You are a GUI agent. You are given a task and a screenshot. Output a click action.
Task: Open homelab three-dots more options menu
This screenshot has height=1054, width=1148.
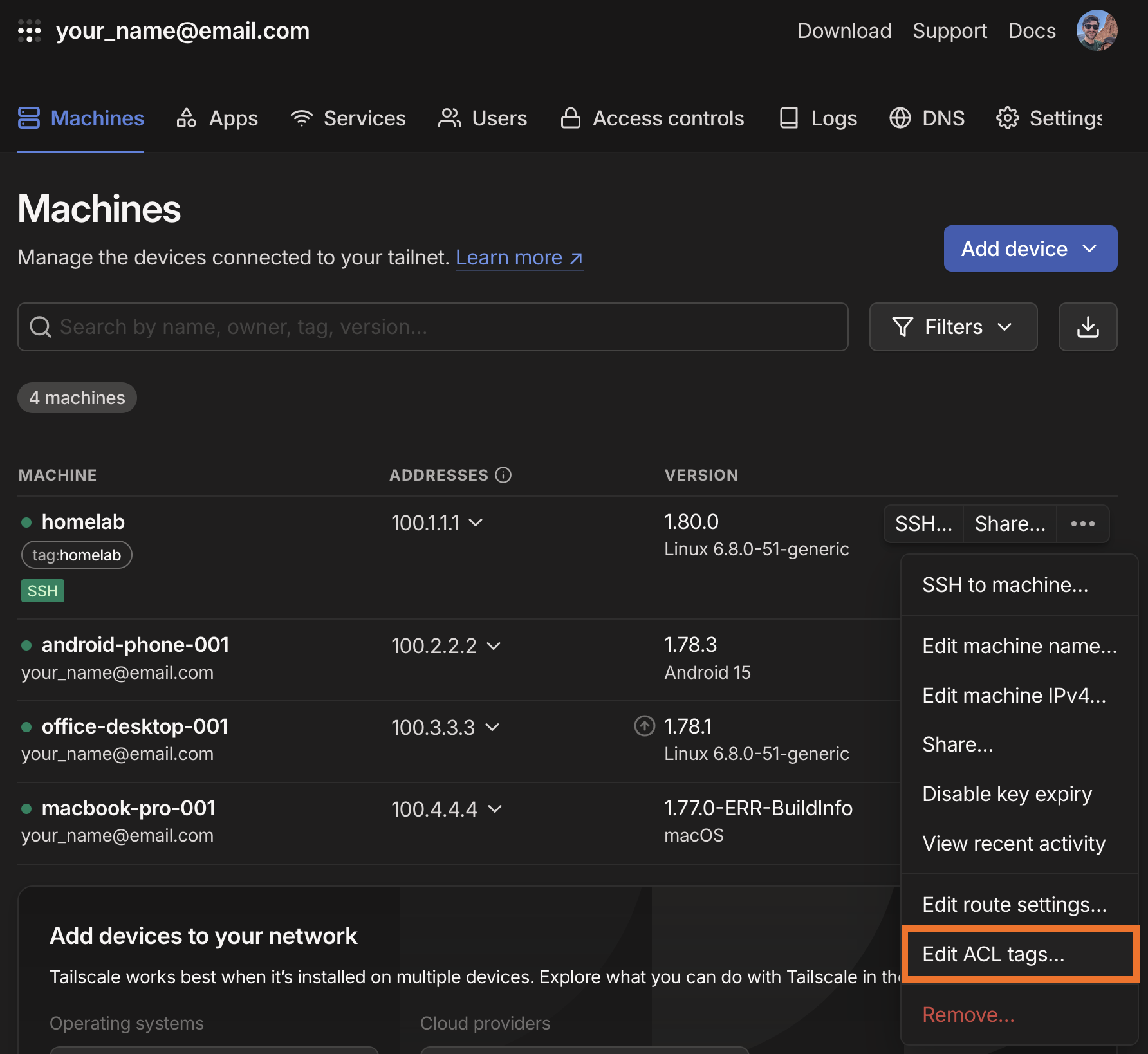click(1082, 524)
